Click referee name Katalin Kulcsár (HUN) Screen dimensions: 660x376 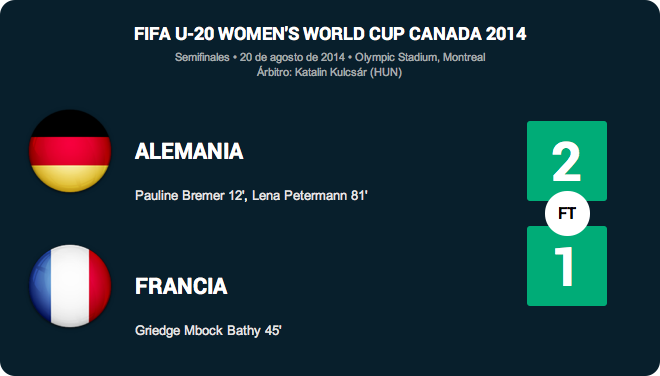click(348, 72)
